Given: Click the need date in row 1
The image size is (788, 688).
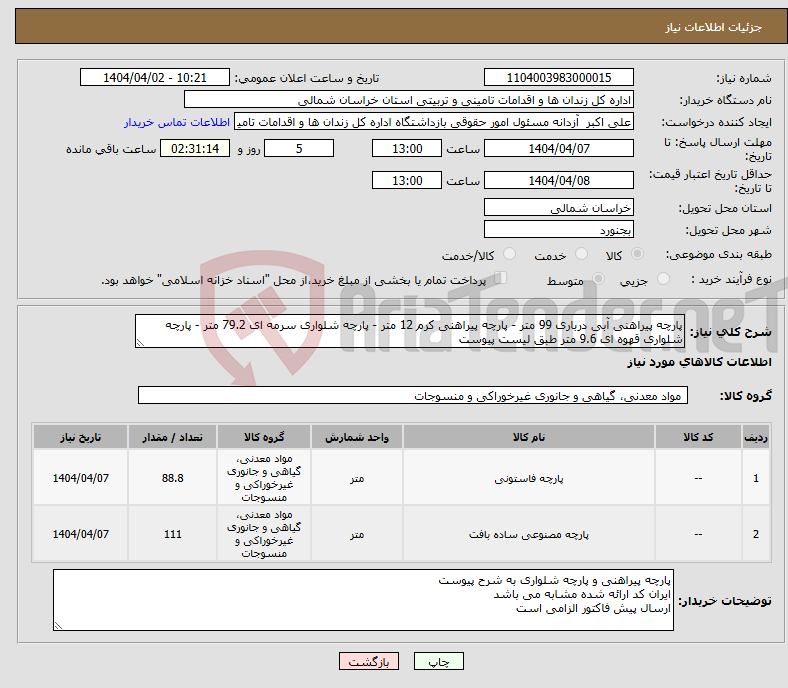Looking at the screenshot, I should pyautogui.click(x=80, y=478).
